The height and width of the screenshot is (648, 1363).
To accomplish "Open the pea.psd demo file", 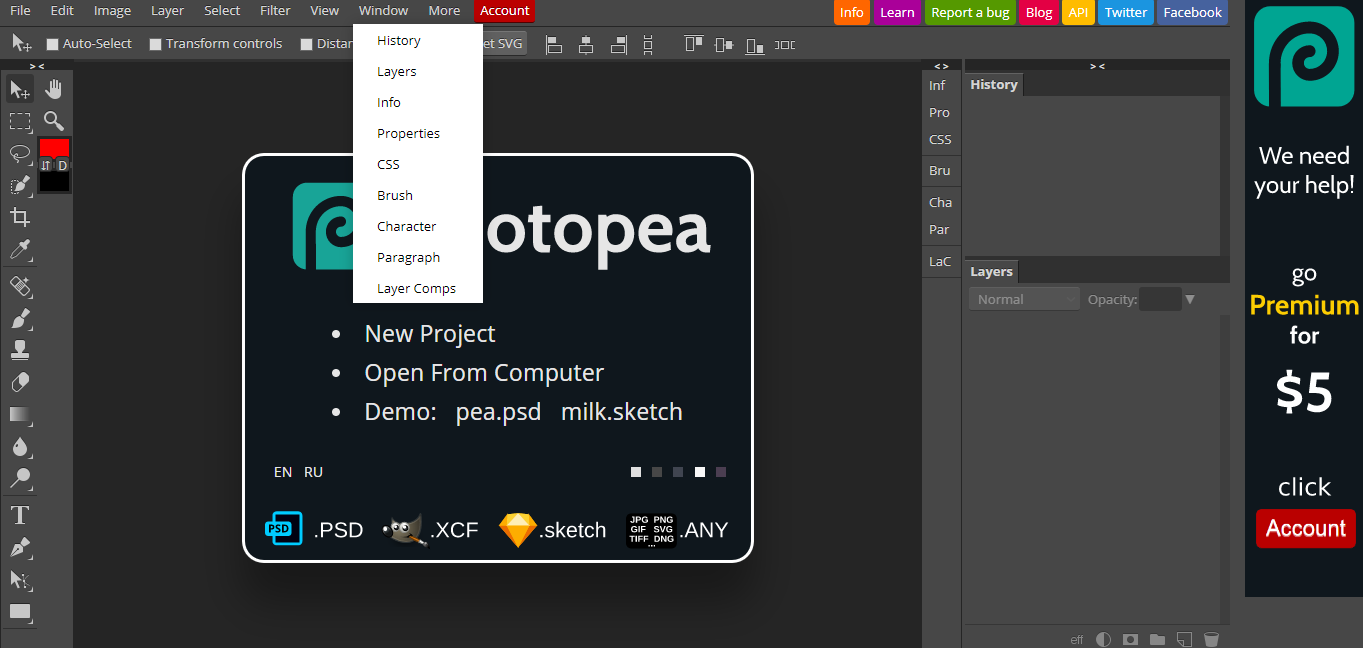I will [498, 412].
